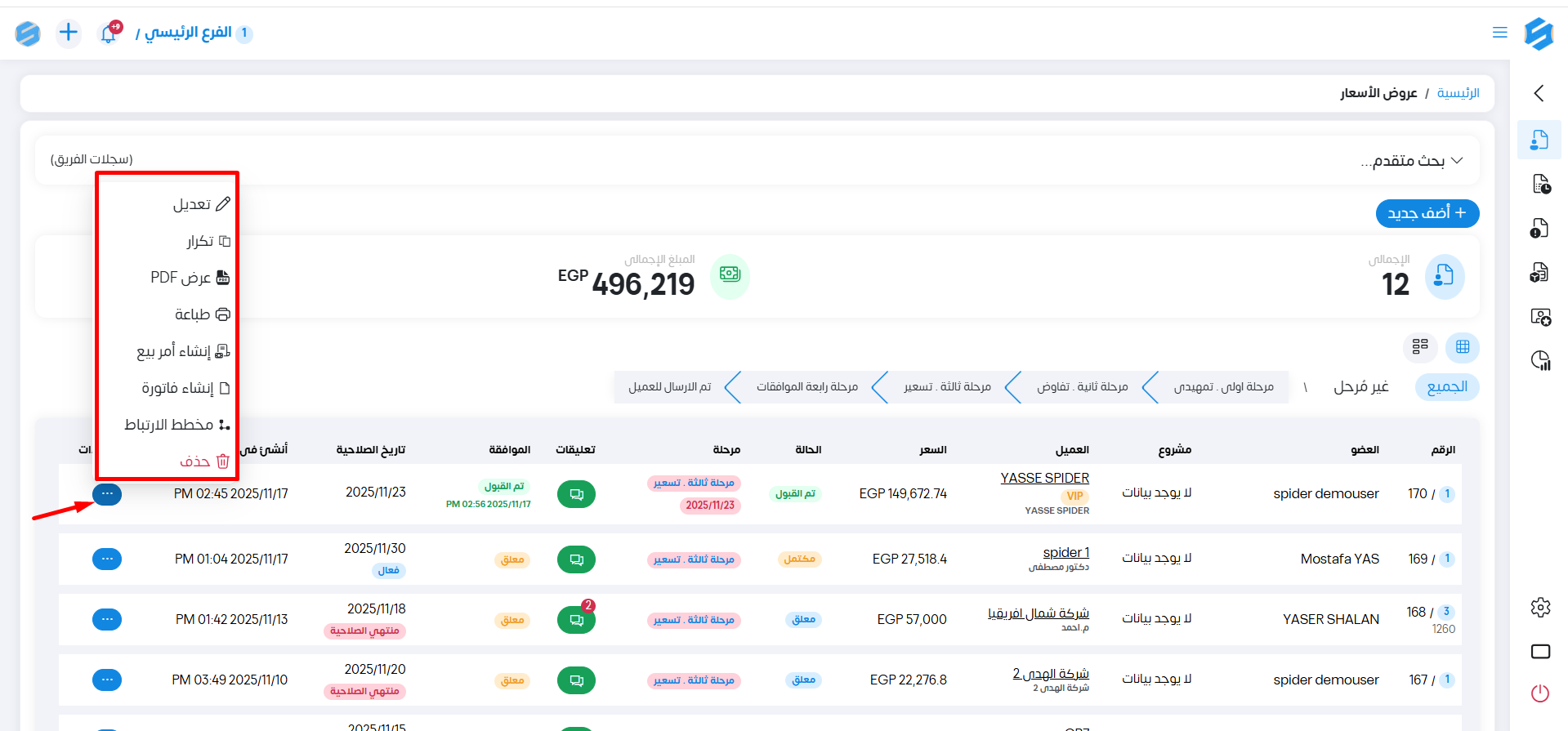Switch to card list view icon
The image size is (1568, 731).
[x=1420, y=347]
